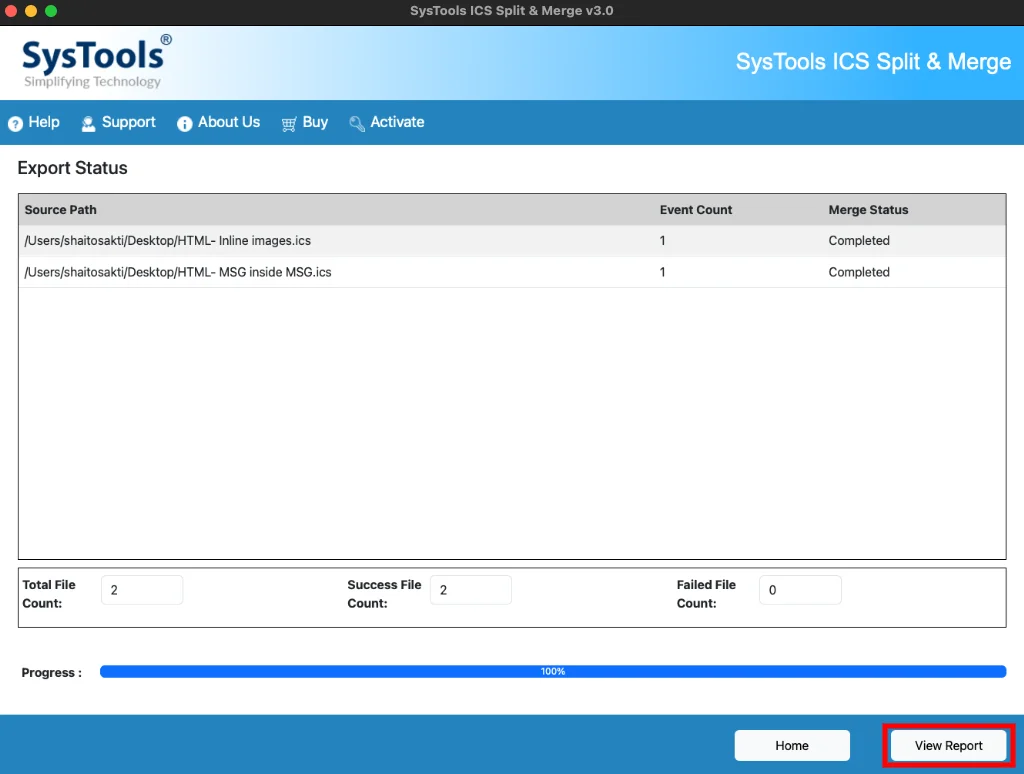Screen dimensions: 1024x774
Task: Click the Activate key icon
Action: pos(357,123)
